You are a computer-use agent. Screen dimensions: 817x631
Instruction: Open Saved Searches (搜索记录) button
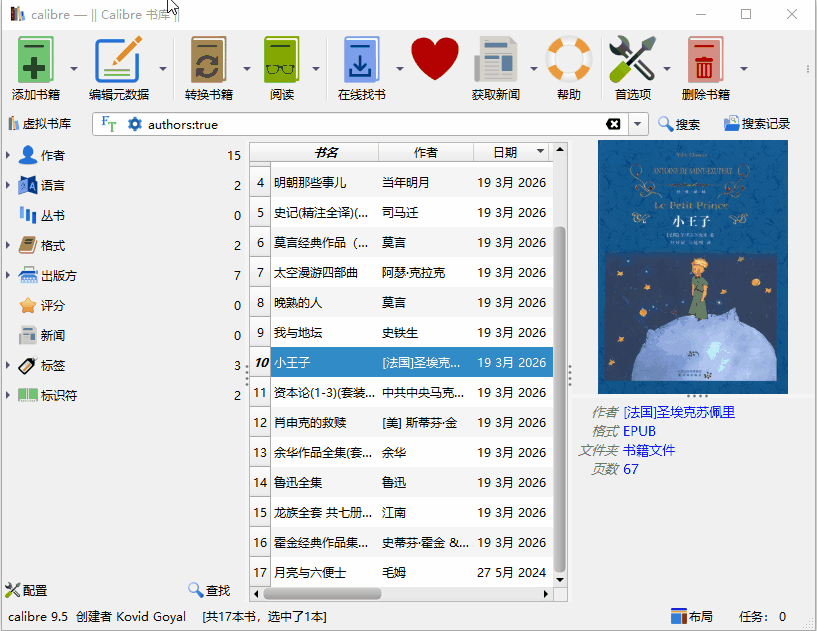click(757, 124)
